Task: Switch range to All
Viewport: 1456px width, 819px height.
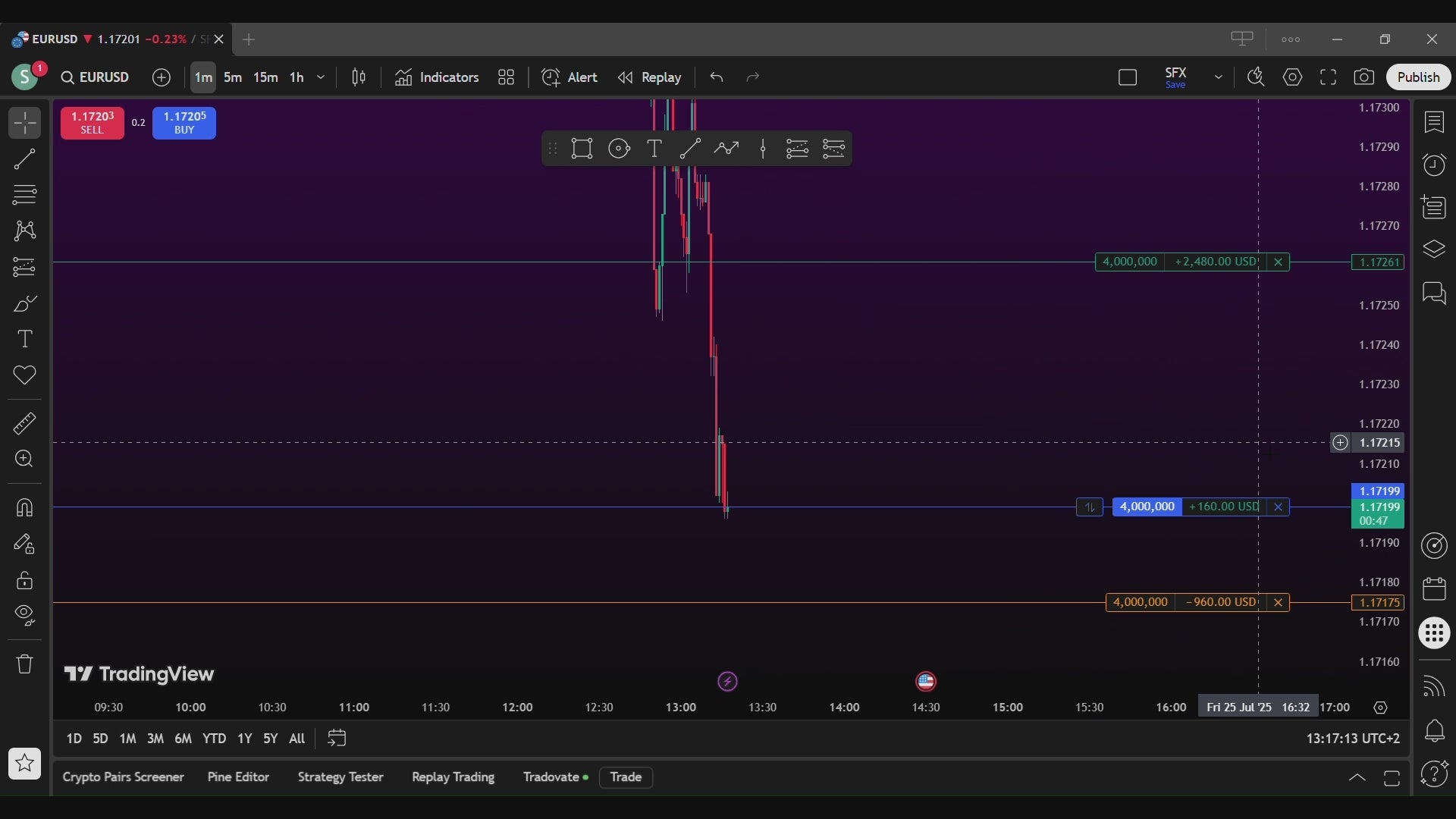Action: (297, 739)
